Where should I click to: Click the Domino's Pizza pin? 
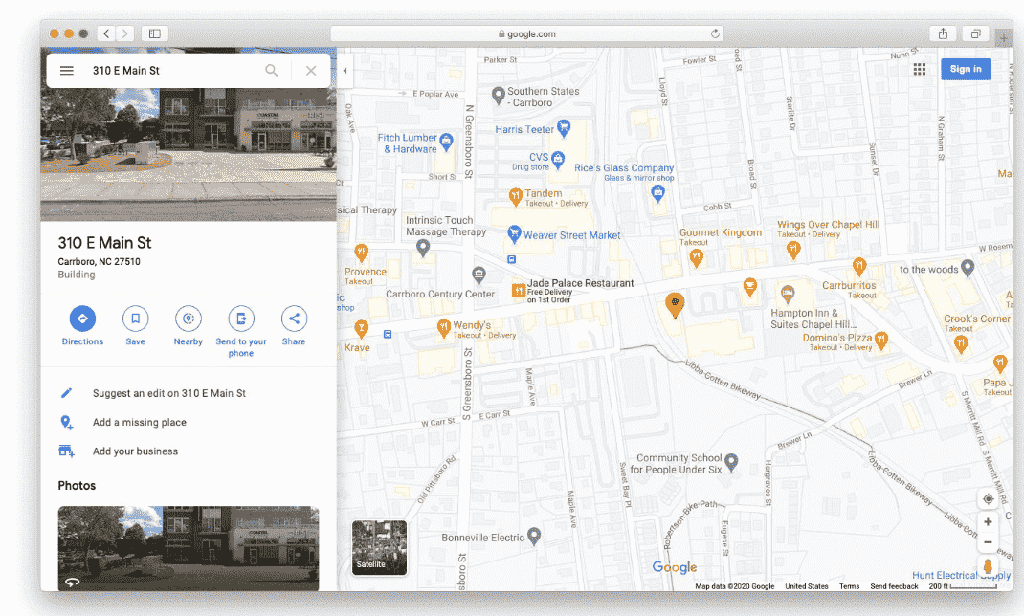coord(881,340)
